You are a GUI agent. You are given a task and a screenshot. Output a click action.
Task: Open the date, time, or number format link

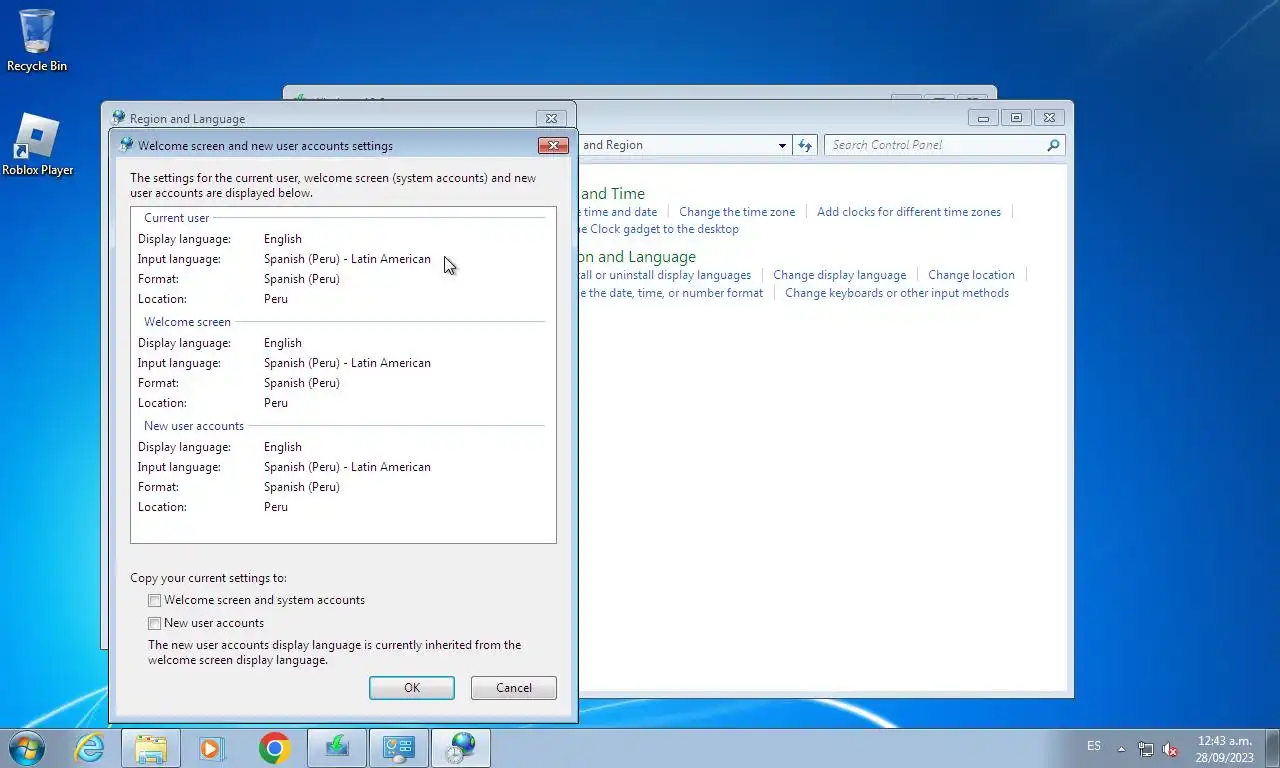coord(671,293)
